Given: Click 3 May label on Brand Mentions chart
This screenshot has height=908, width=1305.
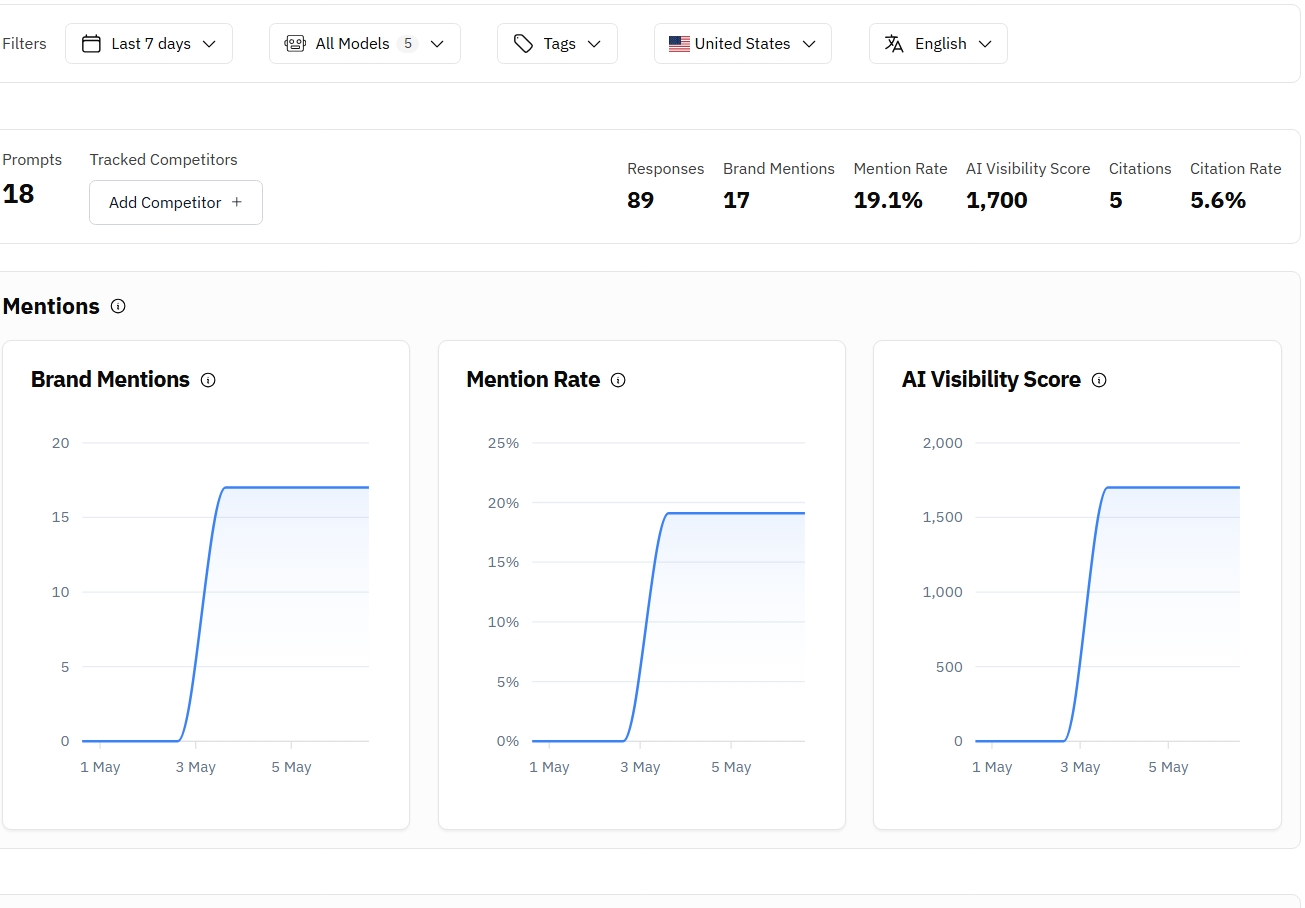Looking at the screenshot, I should point(195,767).
